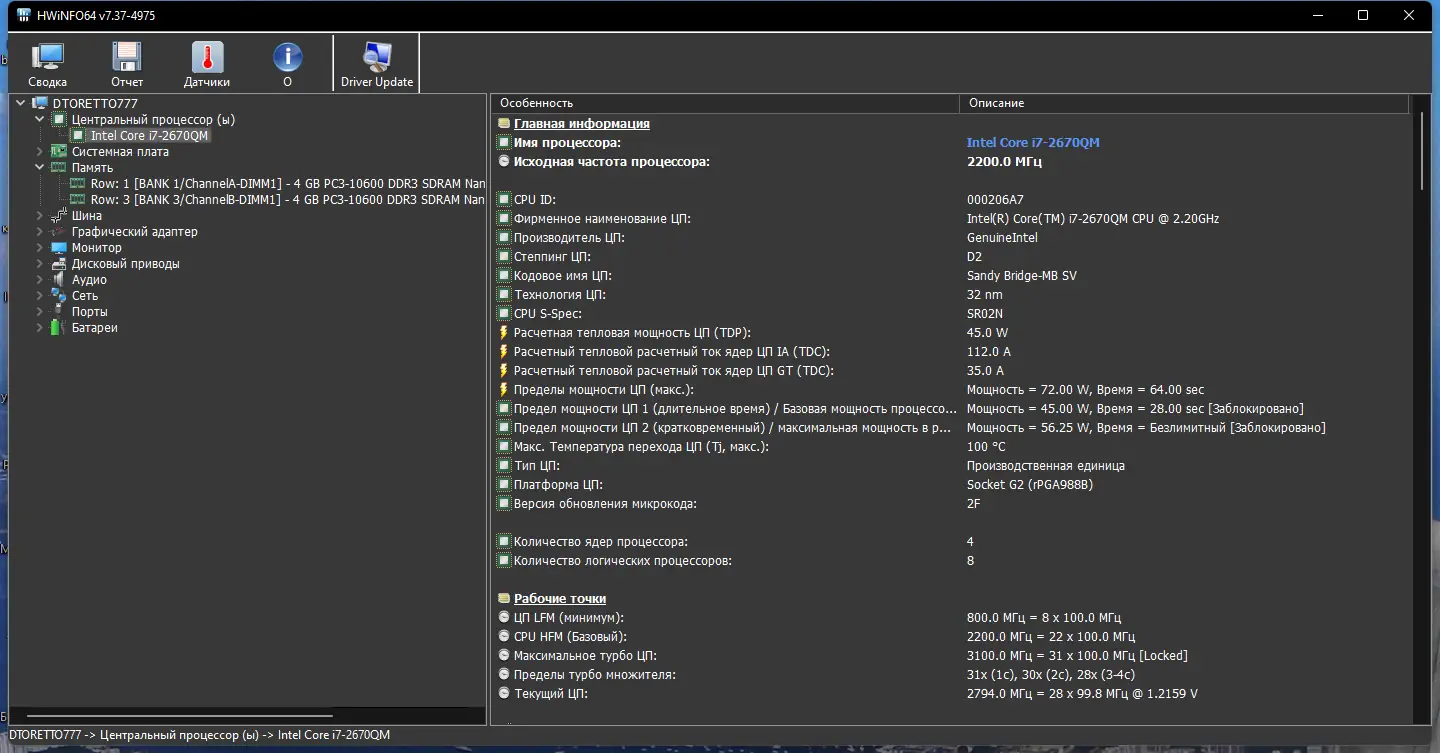This screenshot has height=753, width=1440.
Task: Select the Row: 1 BANK 1 memory entry
Action: pyautogui.click(x=288, y=183)
